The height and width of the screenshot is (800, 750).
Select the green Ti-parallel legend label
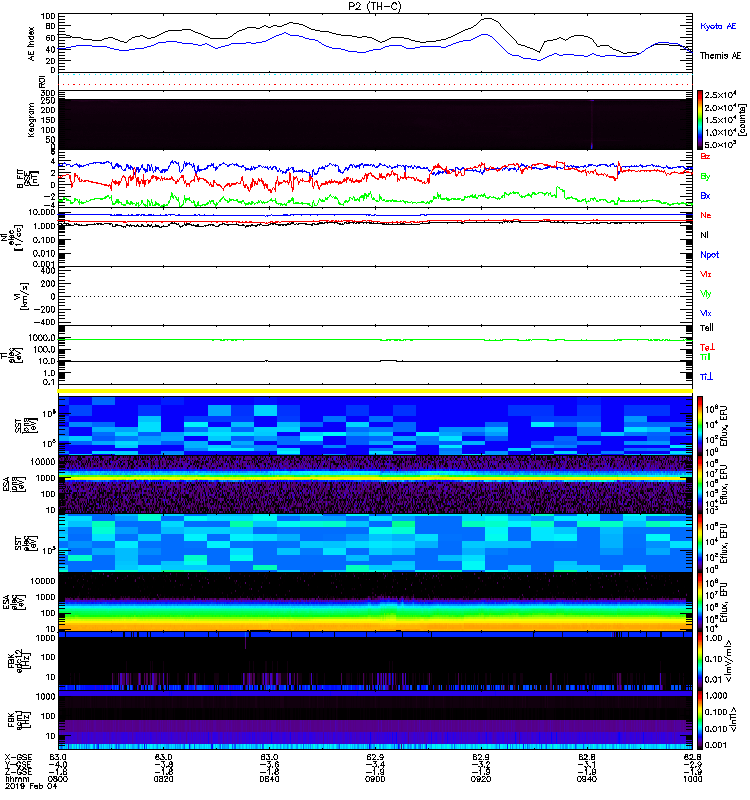706,357
